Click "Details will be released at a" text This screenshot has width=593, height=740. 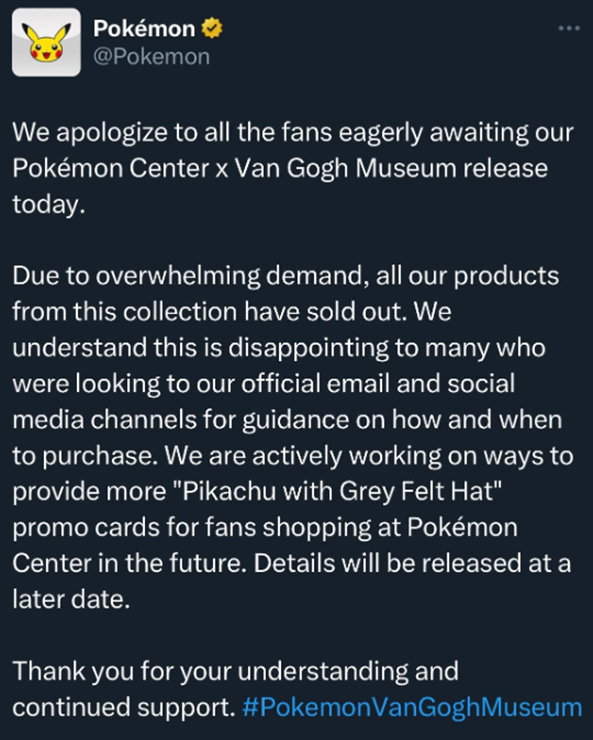click(412, 563)
